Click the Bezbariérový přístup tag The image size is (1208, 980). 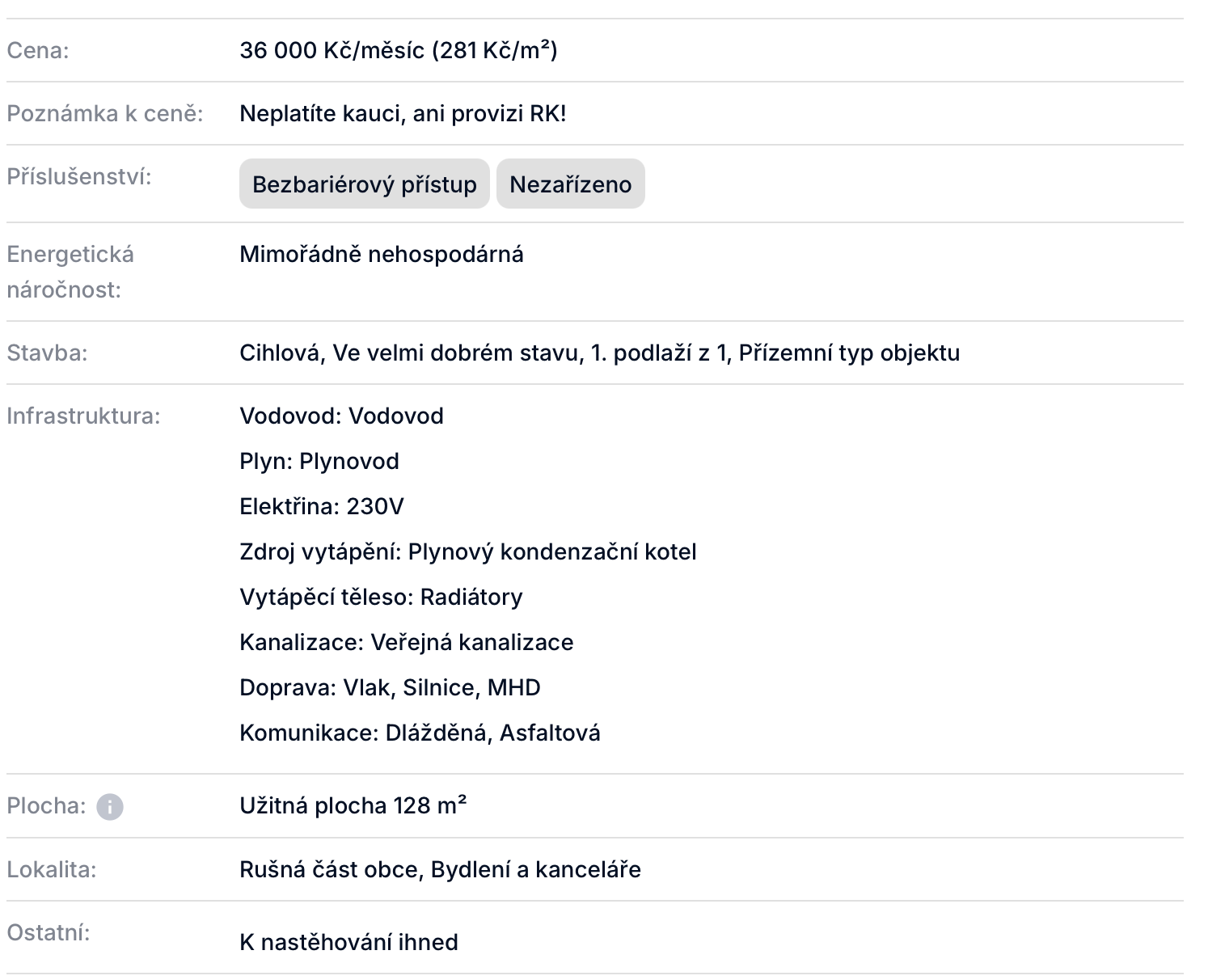pos(364,184)
